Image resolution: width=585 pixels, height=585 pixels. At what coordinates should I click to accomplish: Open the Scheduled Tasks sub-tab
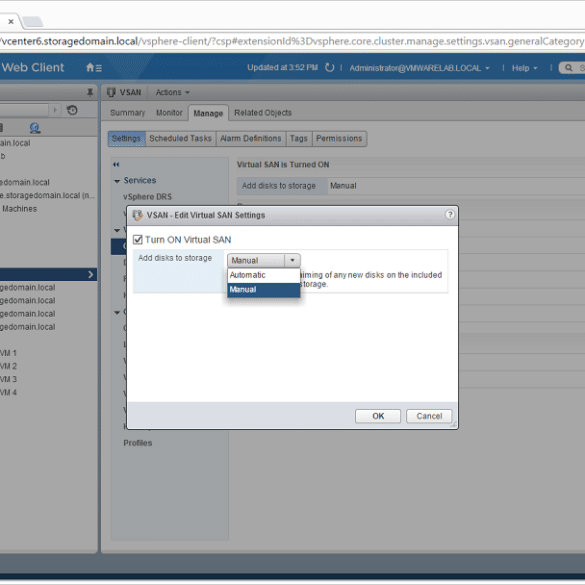tap(180, 138)
